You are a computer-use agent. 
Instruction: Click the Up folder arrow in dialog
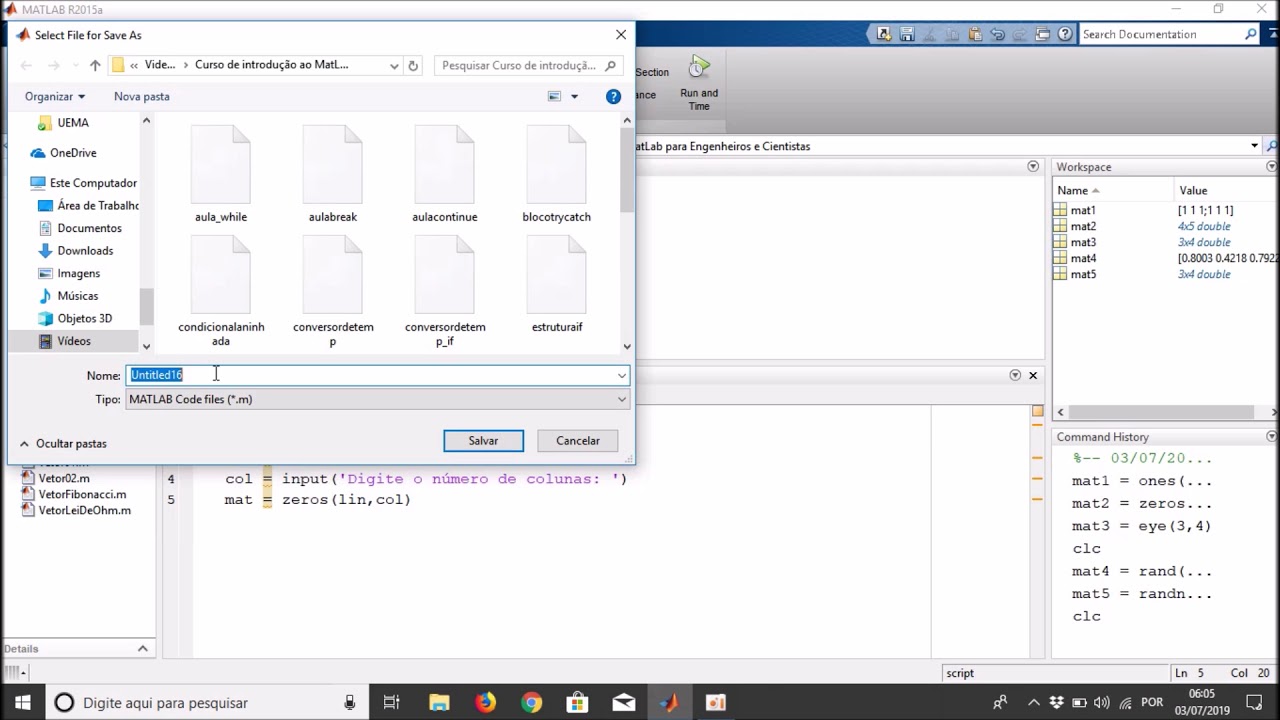95,65
